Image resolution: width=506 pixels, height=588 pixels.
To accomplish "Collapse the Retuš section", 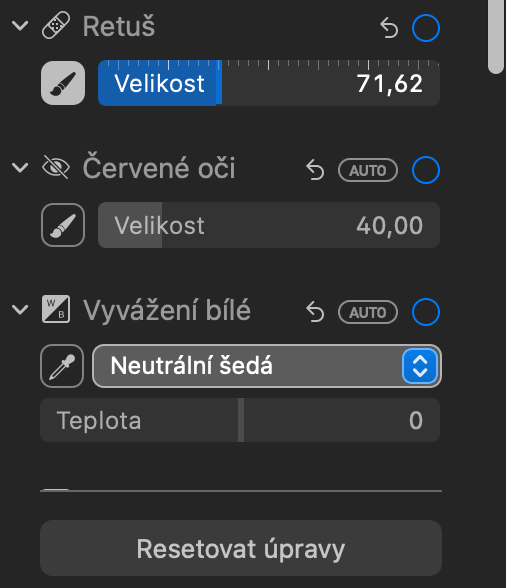I will point(20,26).
